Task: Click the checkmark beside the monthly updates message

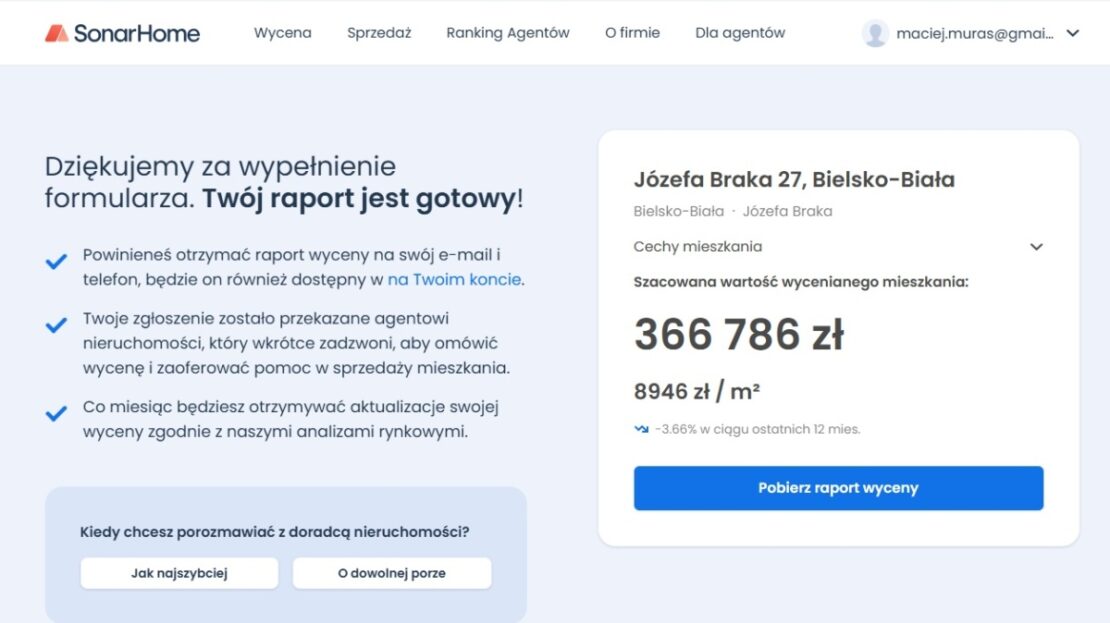Action: (x=56, y=413)
